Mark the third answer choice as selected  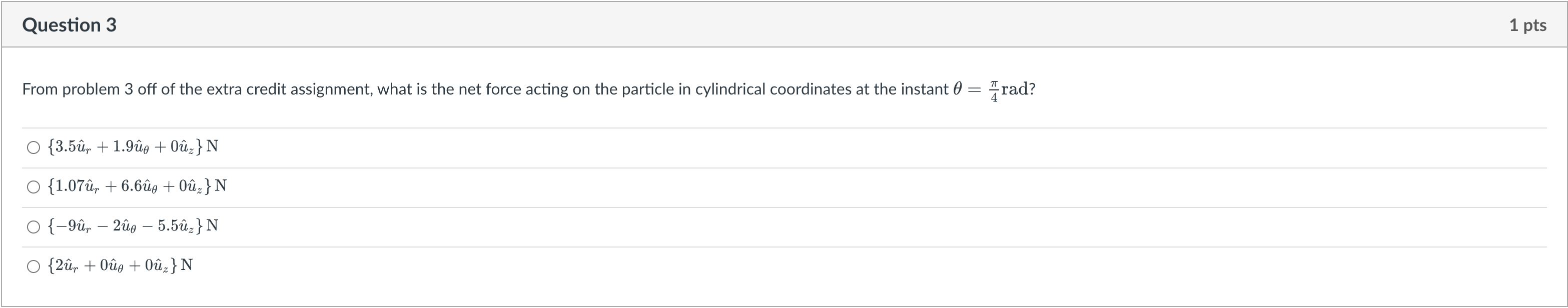(x=34, y=226)
